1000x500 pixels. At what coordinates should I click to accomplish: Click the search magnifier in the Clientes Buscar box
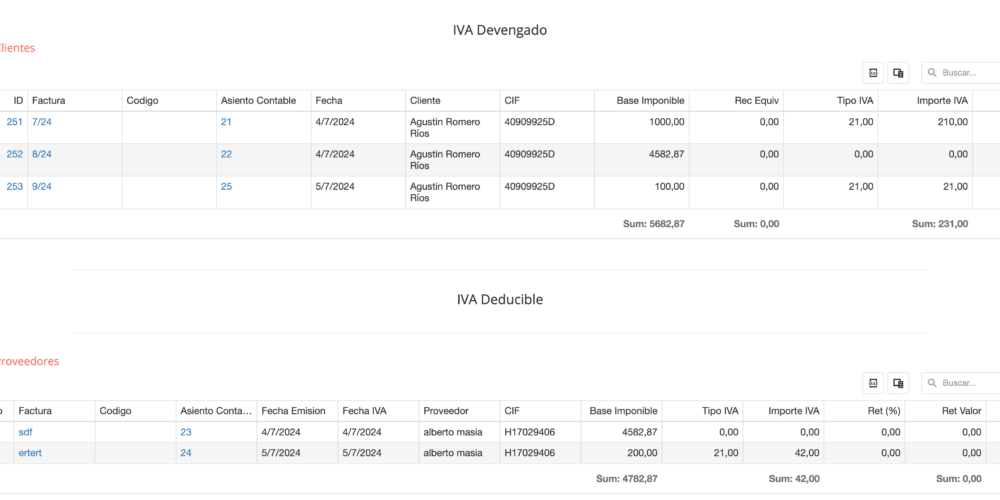933,73
